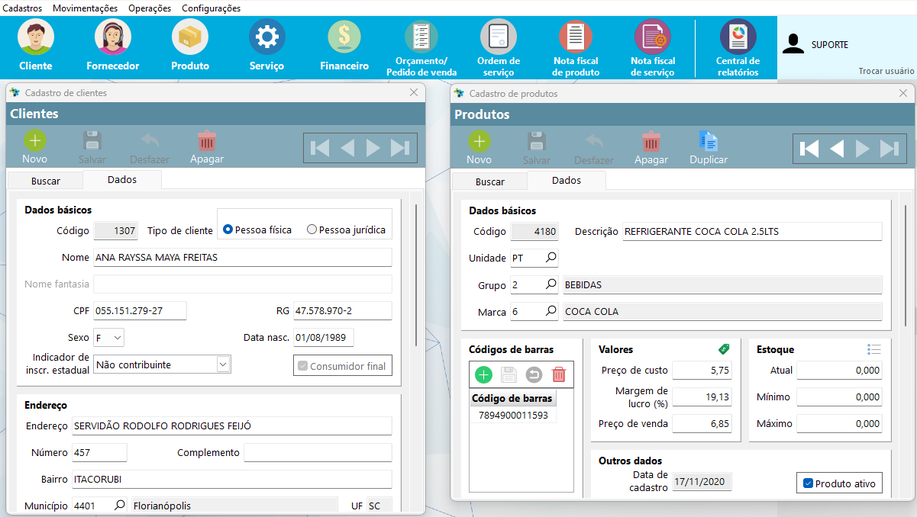
Task: Open the Grupo lookup search
Action: 550,285
